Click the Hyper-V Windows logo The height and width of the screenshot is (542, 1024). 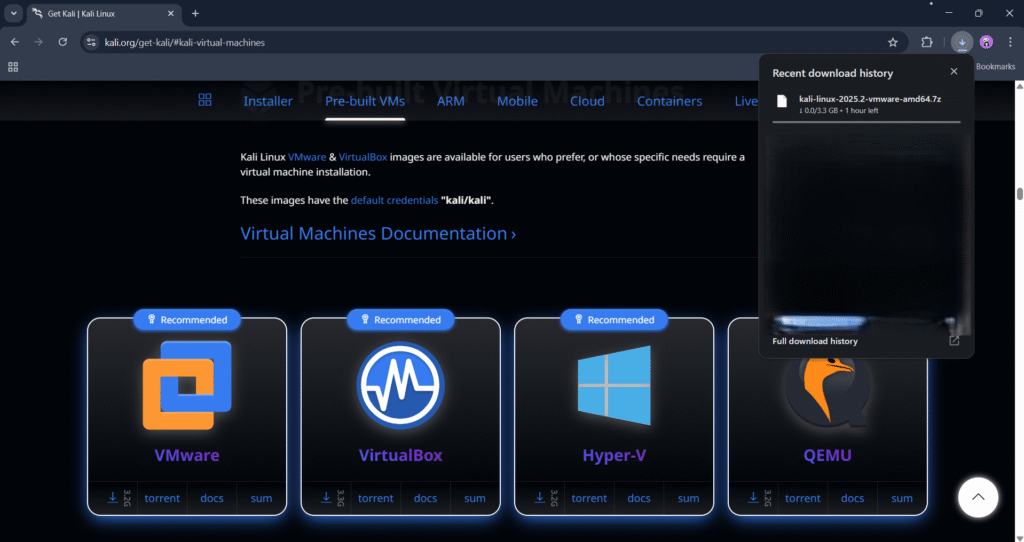click(614, 386)
